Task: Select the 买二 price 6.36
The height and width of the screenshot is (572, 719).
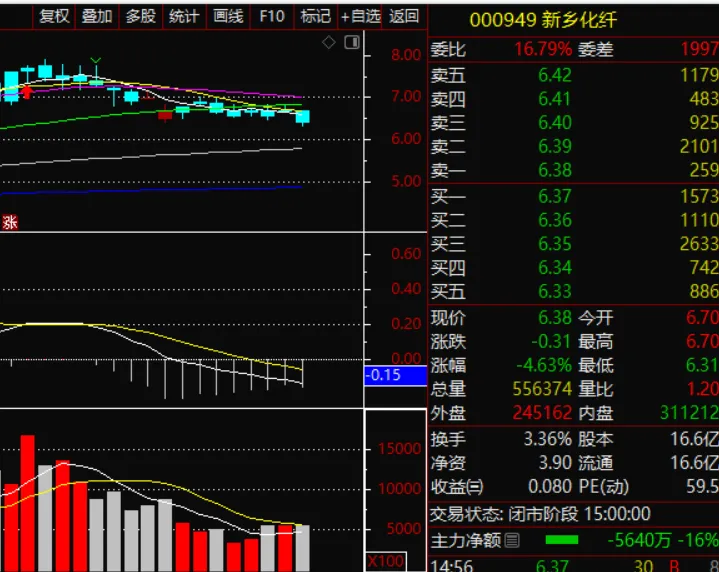Action: (x=555, y=221)
